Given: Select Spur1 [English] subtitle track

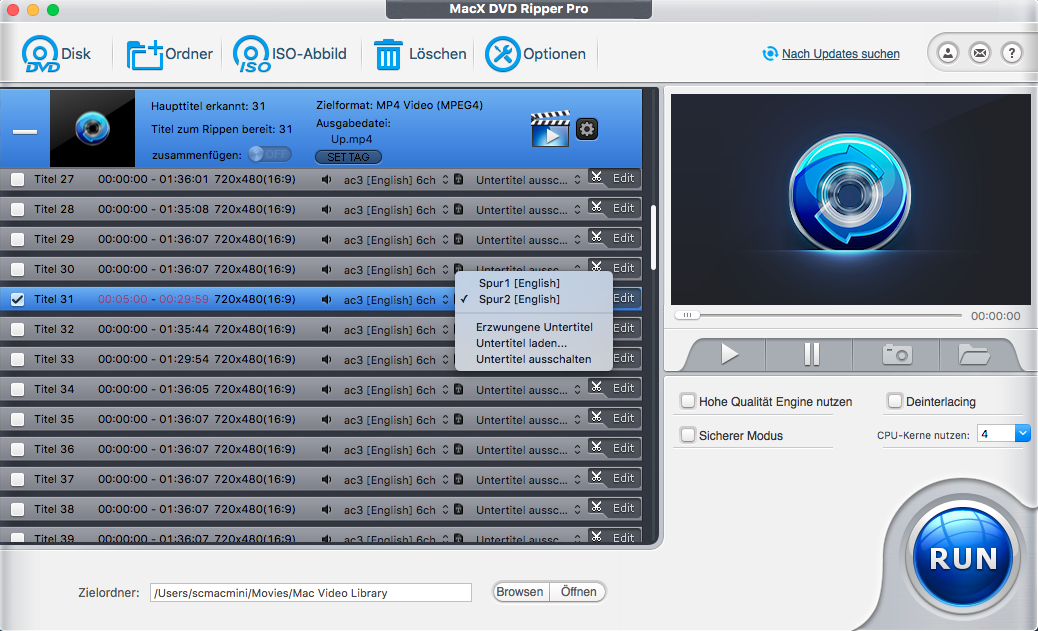Looking at the screenshot, I should click(x=534, y=283).
